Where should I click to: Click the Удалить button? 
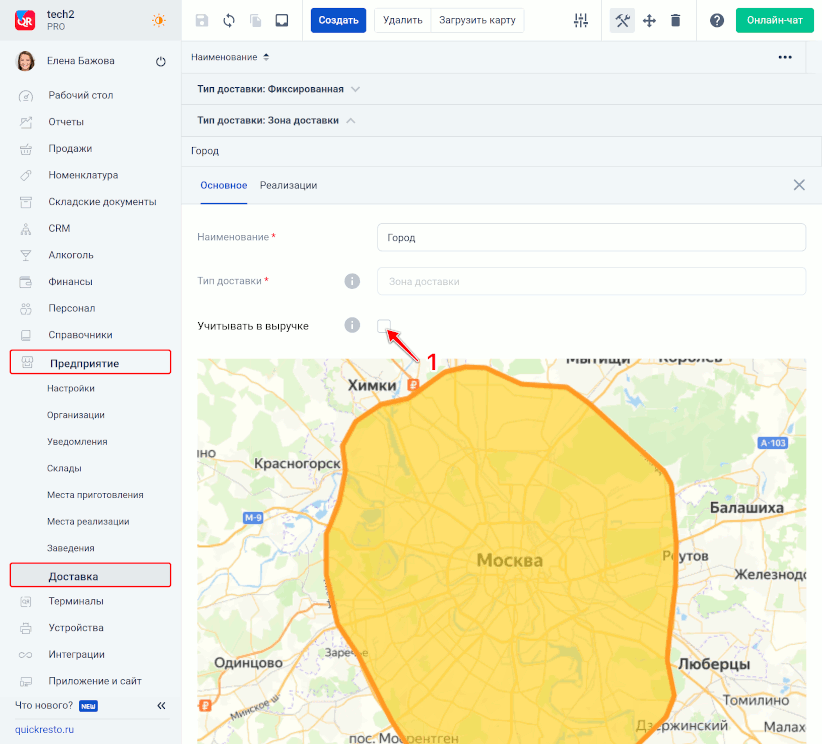(403, 20)
